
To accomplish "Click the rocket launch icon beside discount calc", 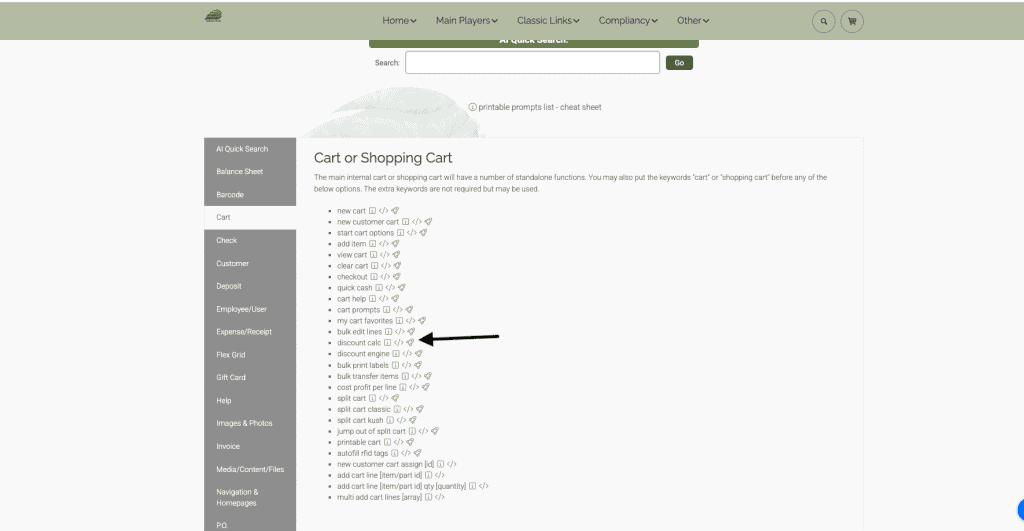I will tap(411, 343).
